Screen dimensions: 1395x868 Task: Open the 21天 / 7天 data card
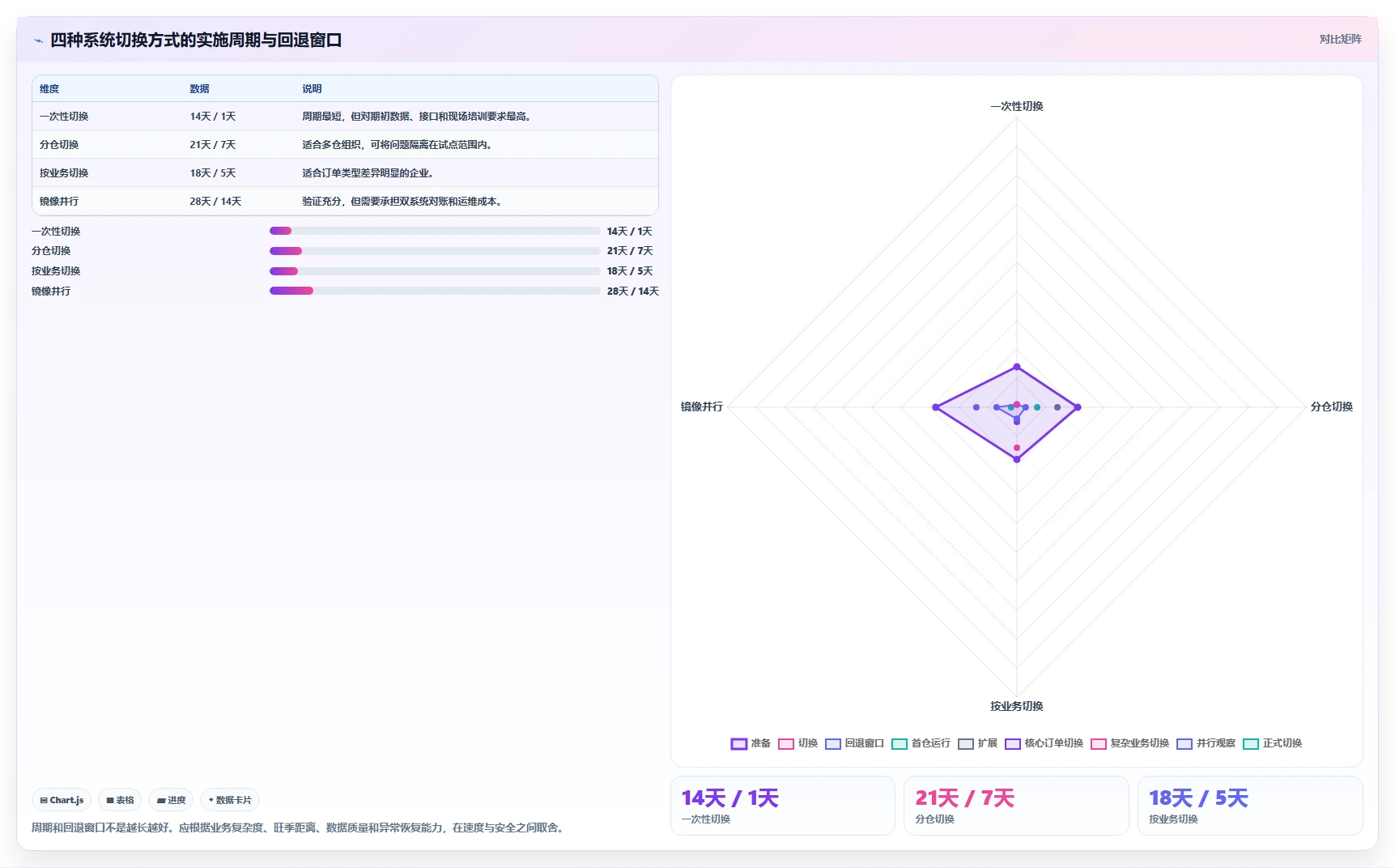[1016, 806]
